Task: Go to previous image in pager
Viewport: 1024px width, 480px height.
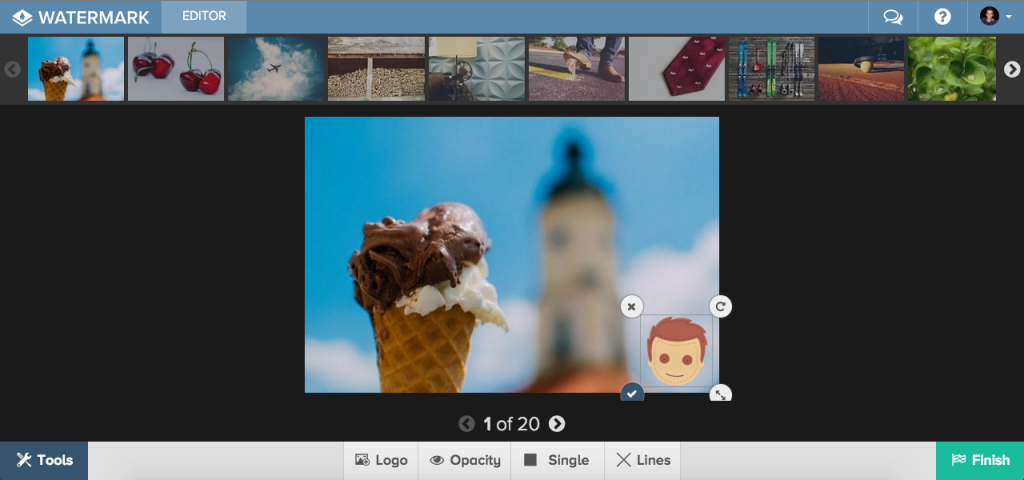Action: pos(466,424)
